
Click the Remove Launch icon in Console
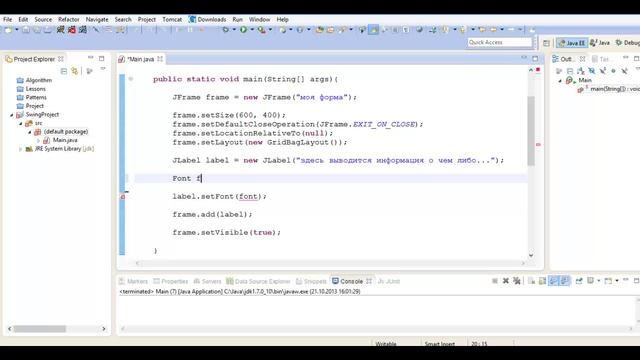click(506, 281)
